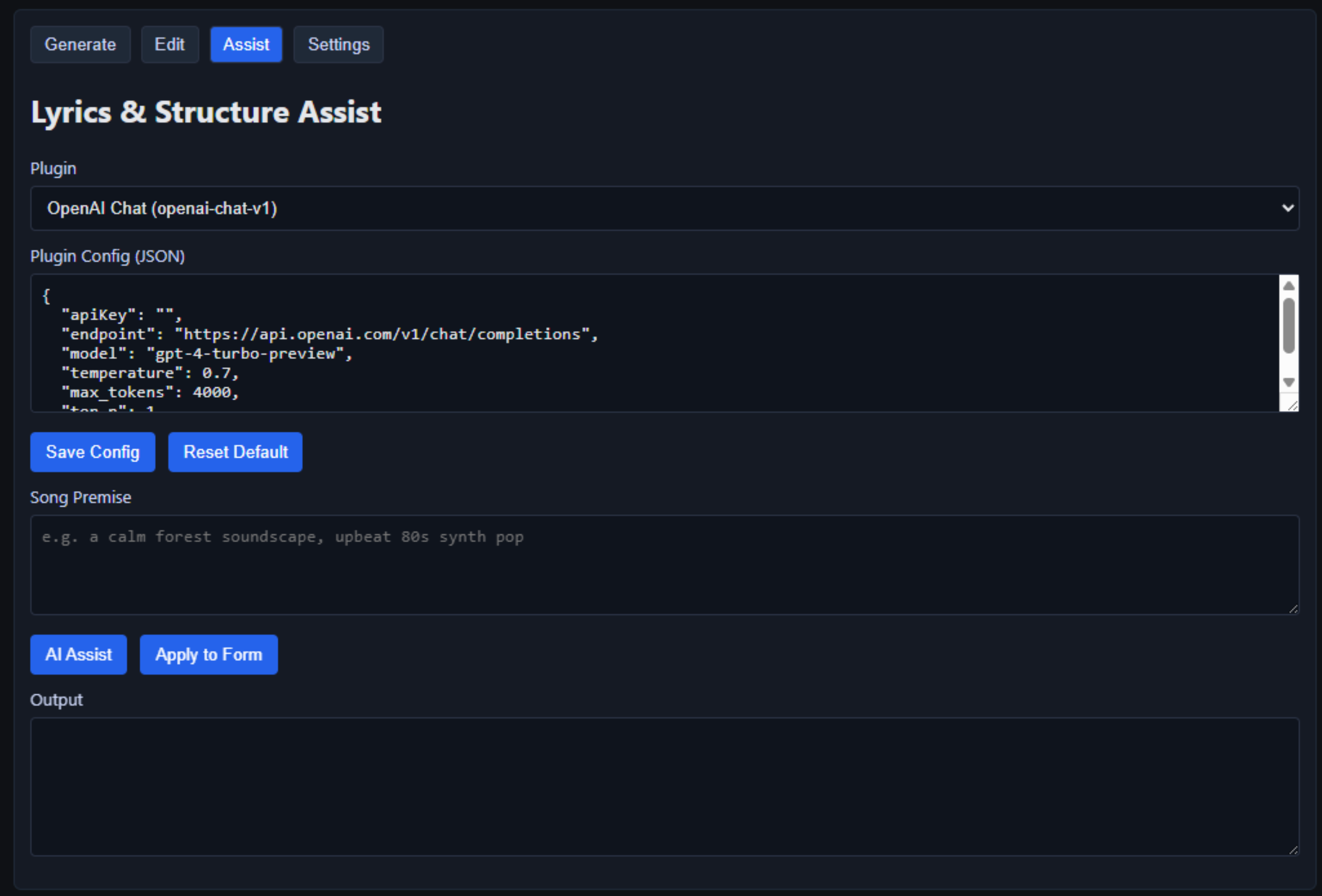The width and height of the screenshot is (1322, 896).
Task: Open the Plugin selection dropdown
Action: (x=665, y=208)
